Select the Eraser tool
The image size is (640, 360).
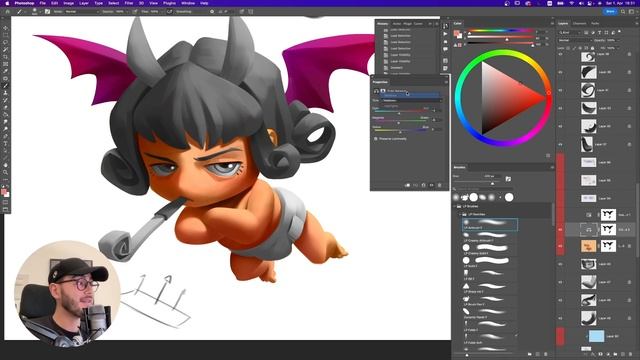5,107
